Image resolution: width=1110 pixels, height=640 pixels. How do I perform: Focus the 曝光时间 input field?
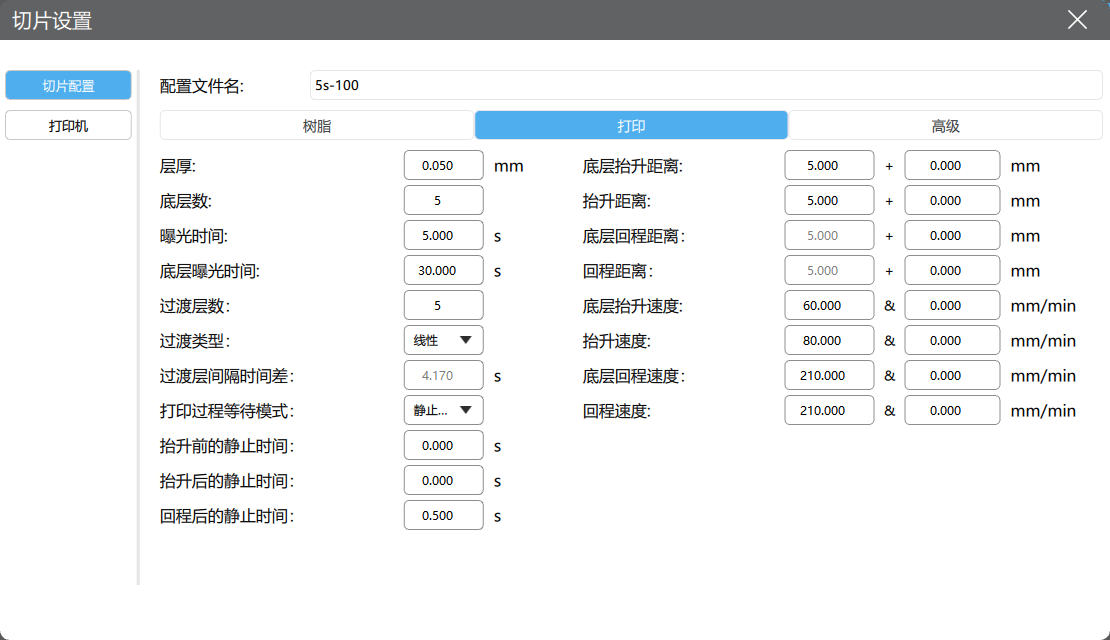(x=443, y=236)
